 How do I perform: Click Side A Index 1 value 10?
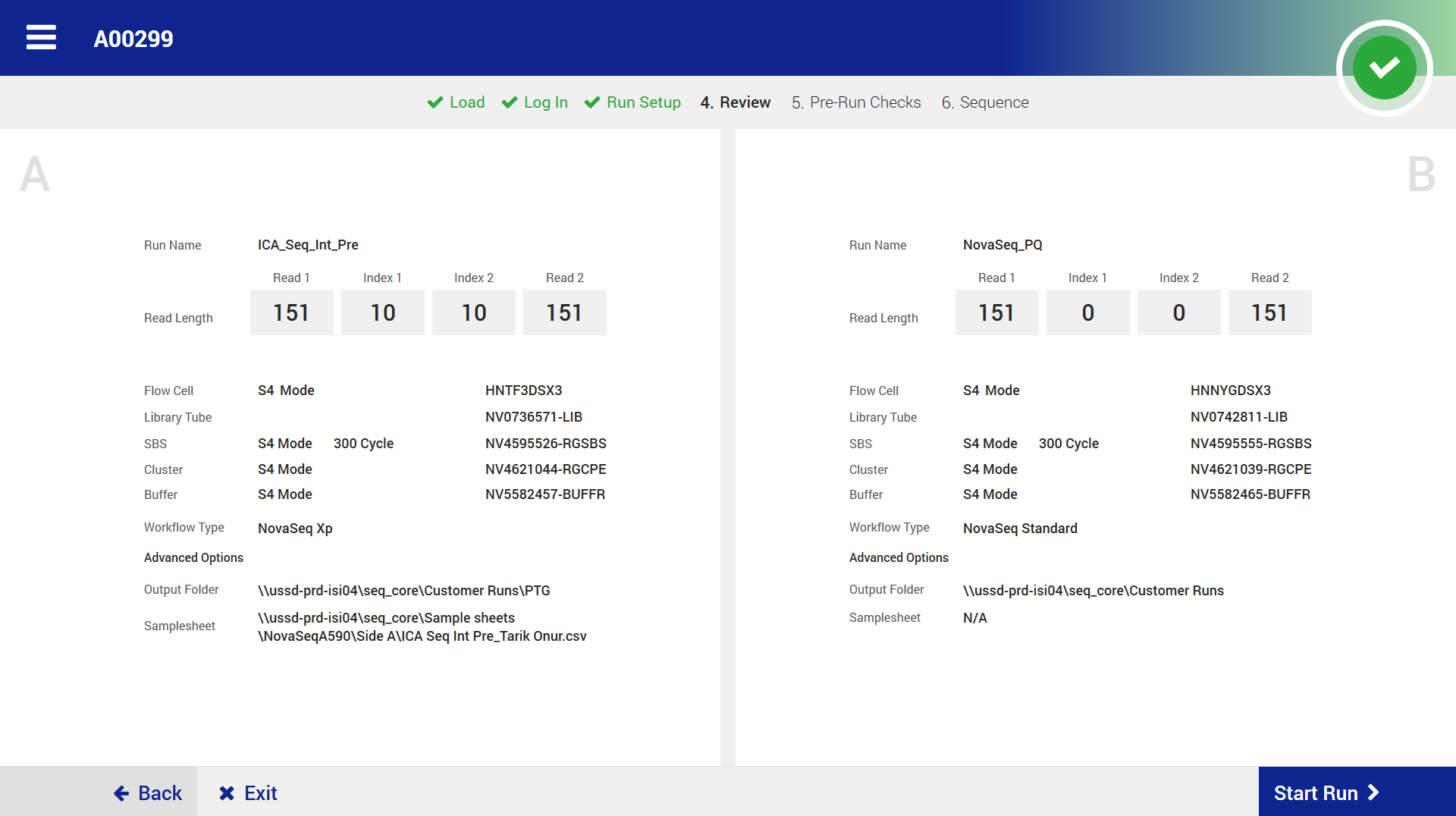[383, 312]
